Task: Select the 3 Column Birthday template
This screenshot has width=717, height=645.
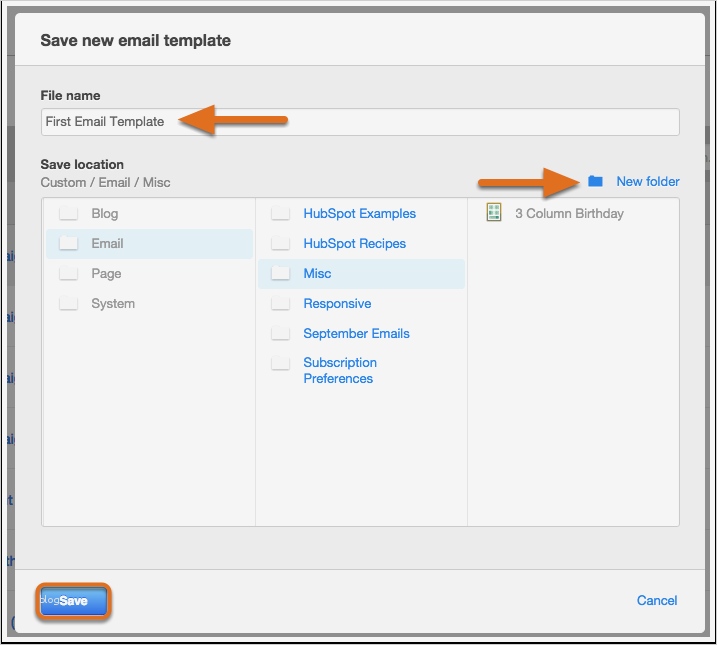Action: coord(569,214)
